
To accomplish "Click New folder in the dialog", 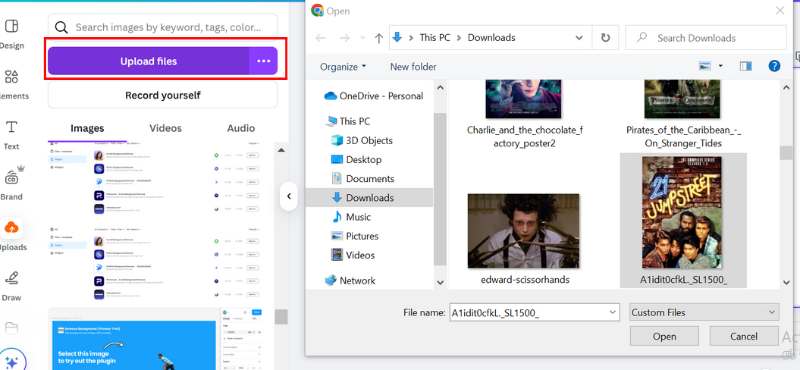I will 413,67.
